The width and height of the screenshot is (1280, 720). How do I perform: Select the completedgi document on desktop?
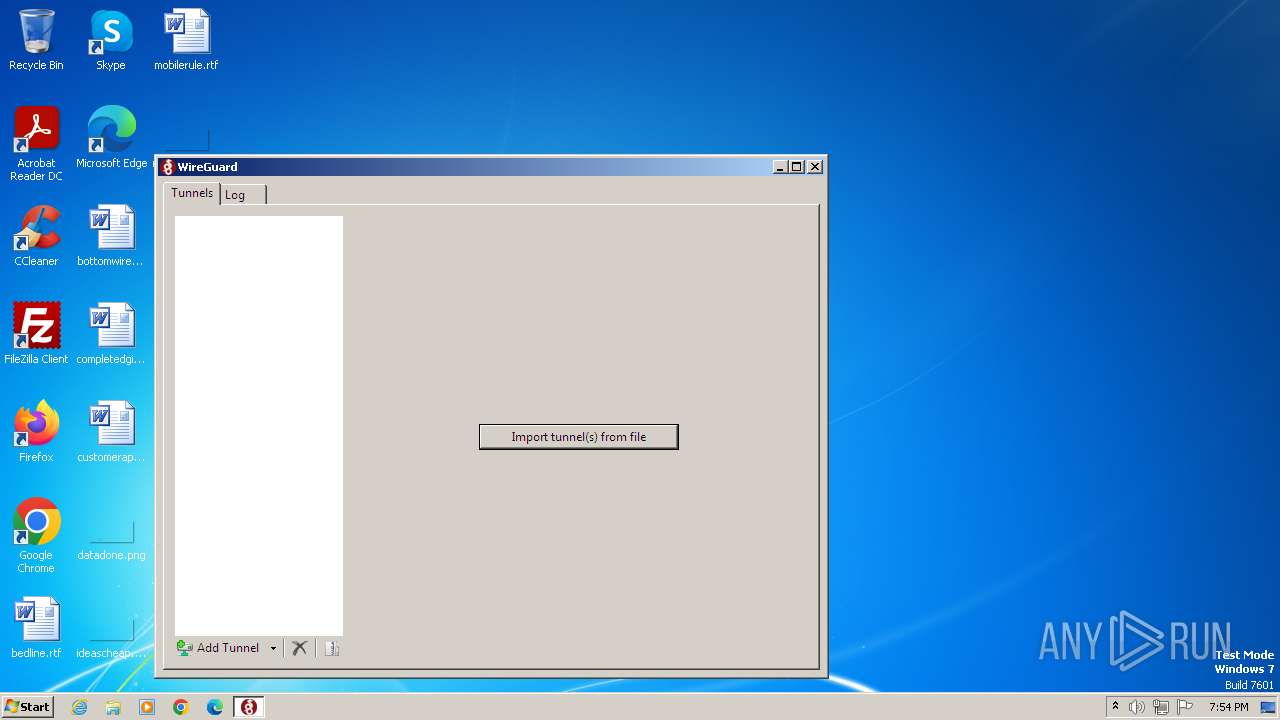pyautogui.click(x=111, y=334)
